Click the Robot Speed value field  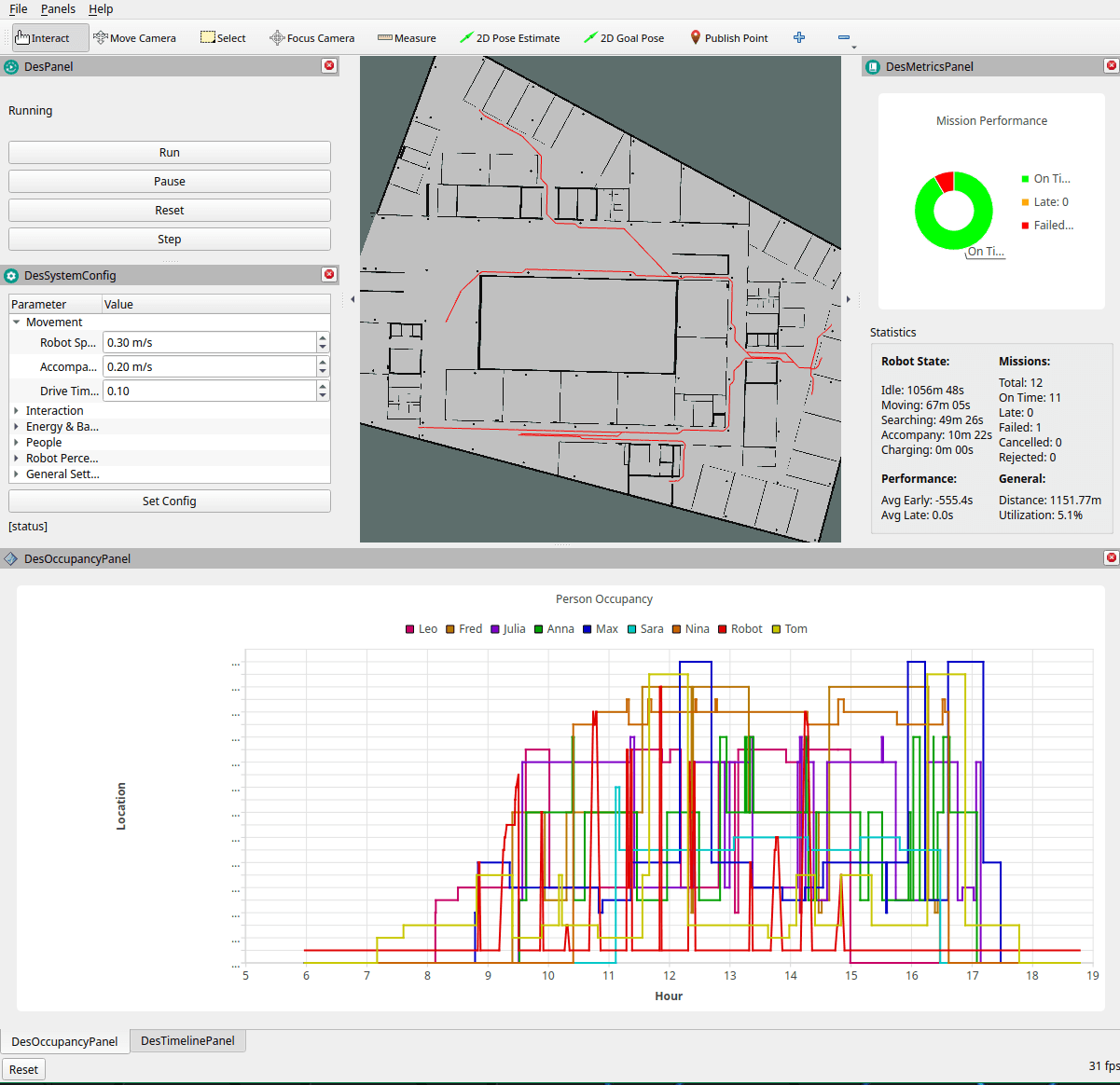tap(209, 343)
